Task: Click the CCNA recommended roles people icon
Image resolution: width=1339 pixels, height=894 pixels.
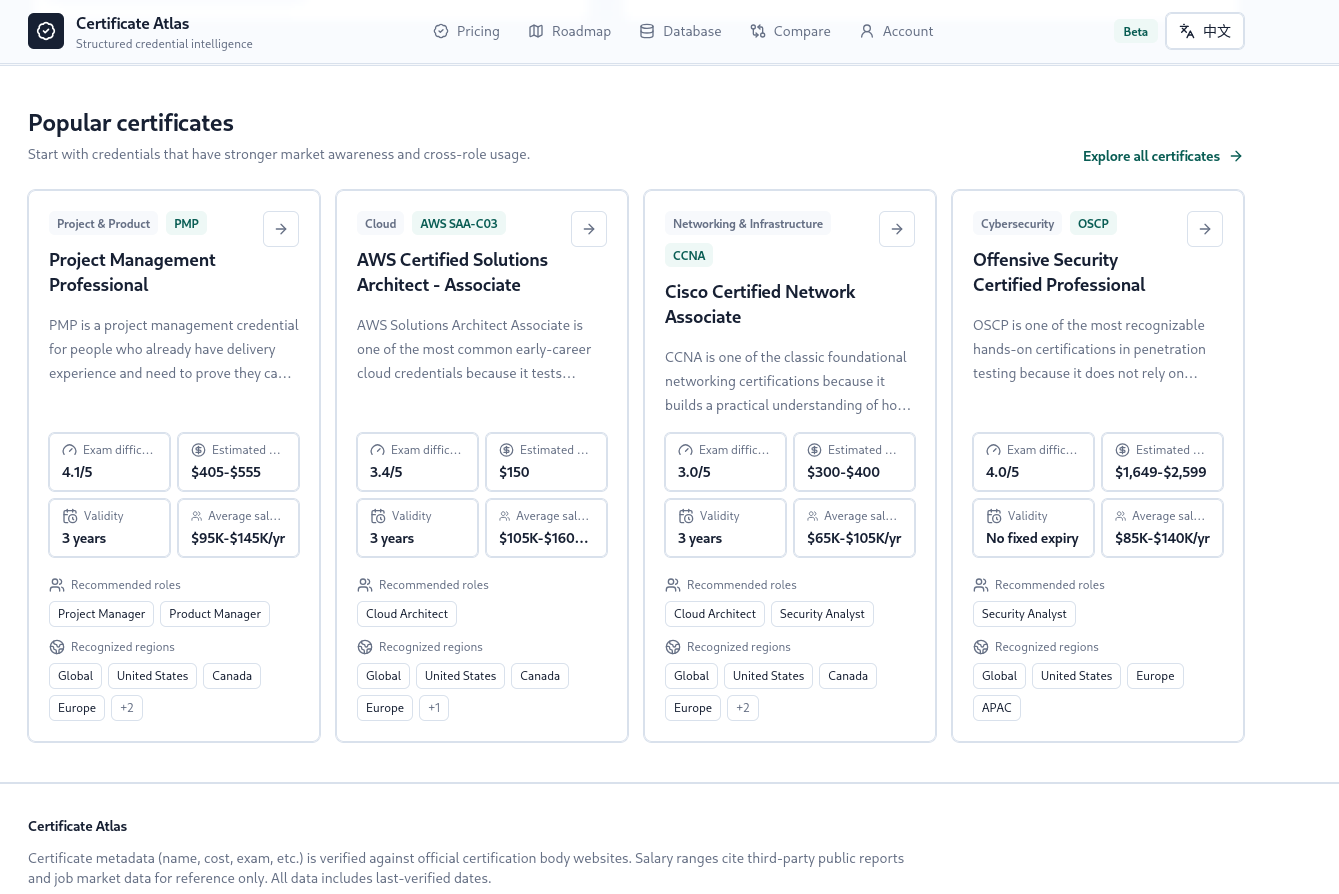Action: pyautogui.click(x=673, y=585)
